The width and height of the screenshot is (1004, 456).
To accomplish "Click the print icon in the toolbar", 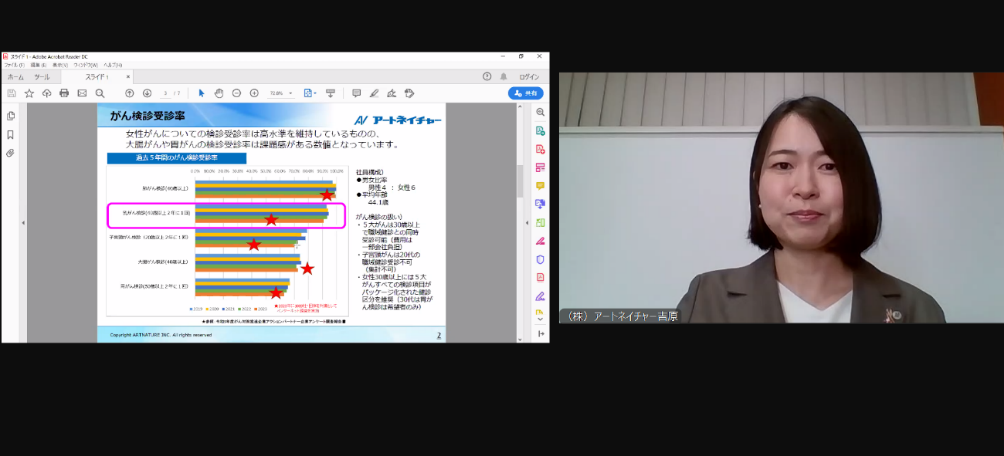I will coord(64,93).
